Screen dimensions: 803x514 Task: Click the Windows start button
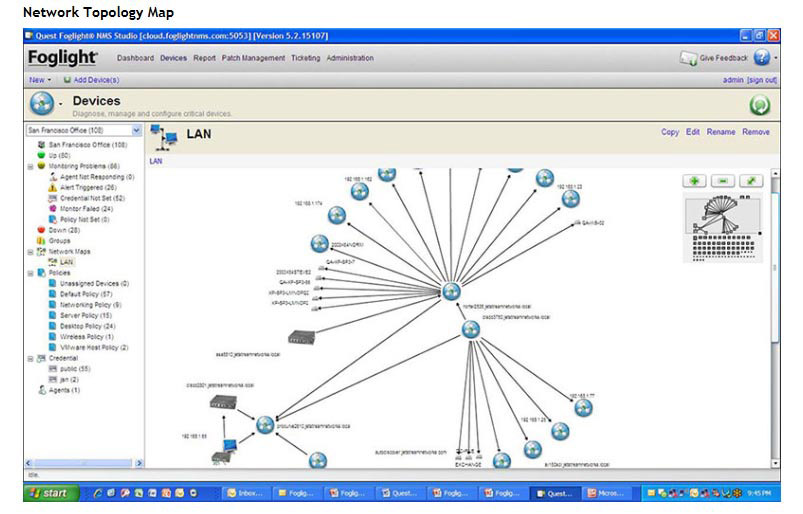pos(51,493)
